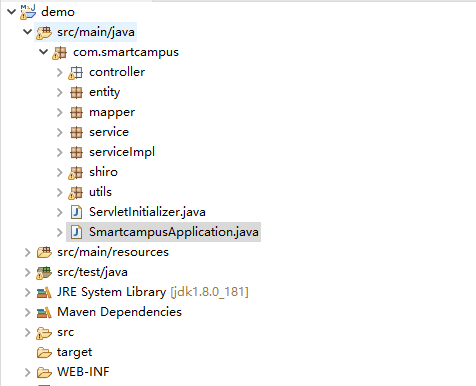Click the demo Maven project icon

pyautogui.click(x=28, y=12)
